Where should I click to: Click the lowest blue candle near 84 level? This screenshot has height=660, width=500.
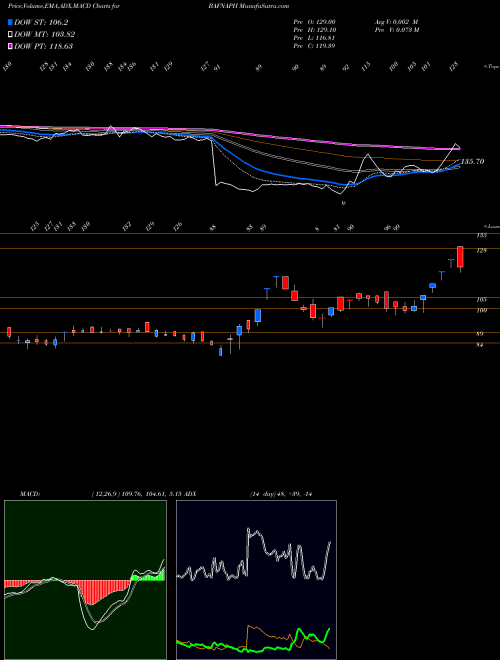coord(221,351)
